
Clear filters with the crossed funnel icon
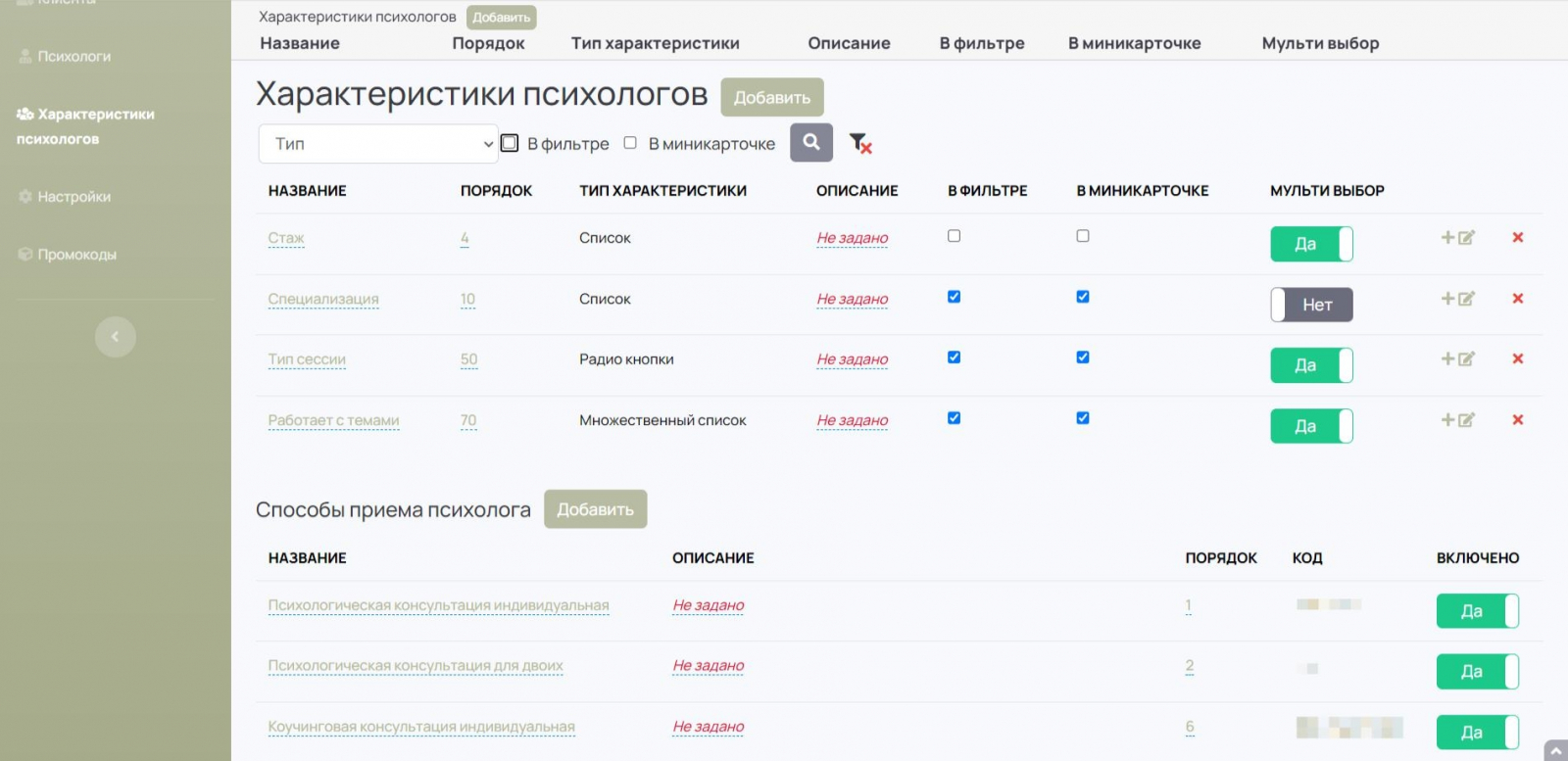[860, 144]
